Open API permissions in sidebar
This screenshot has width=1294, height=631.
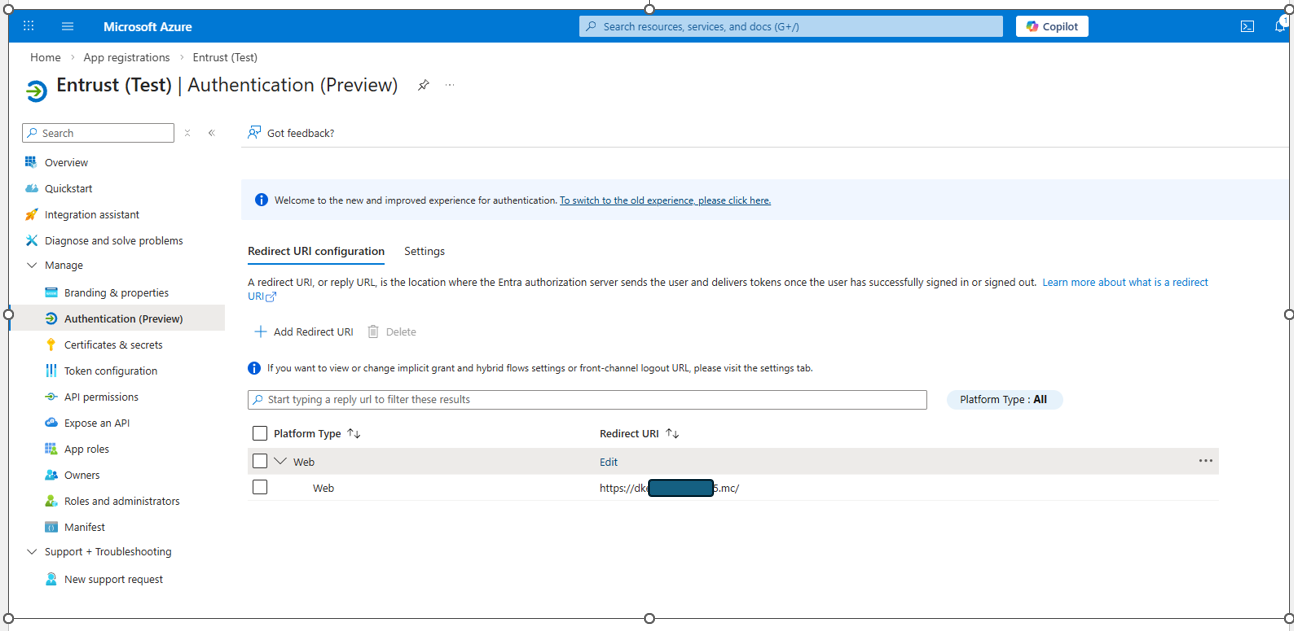click(x=101, y=397)
